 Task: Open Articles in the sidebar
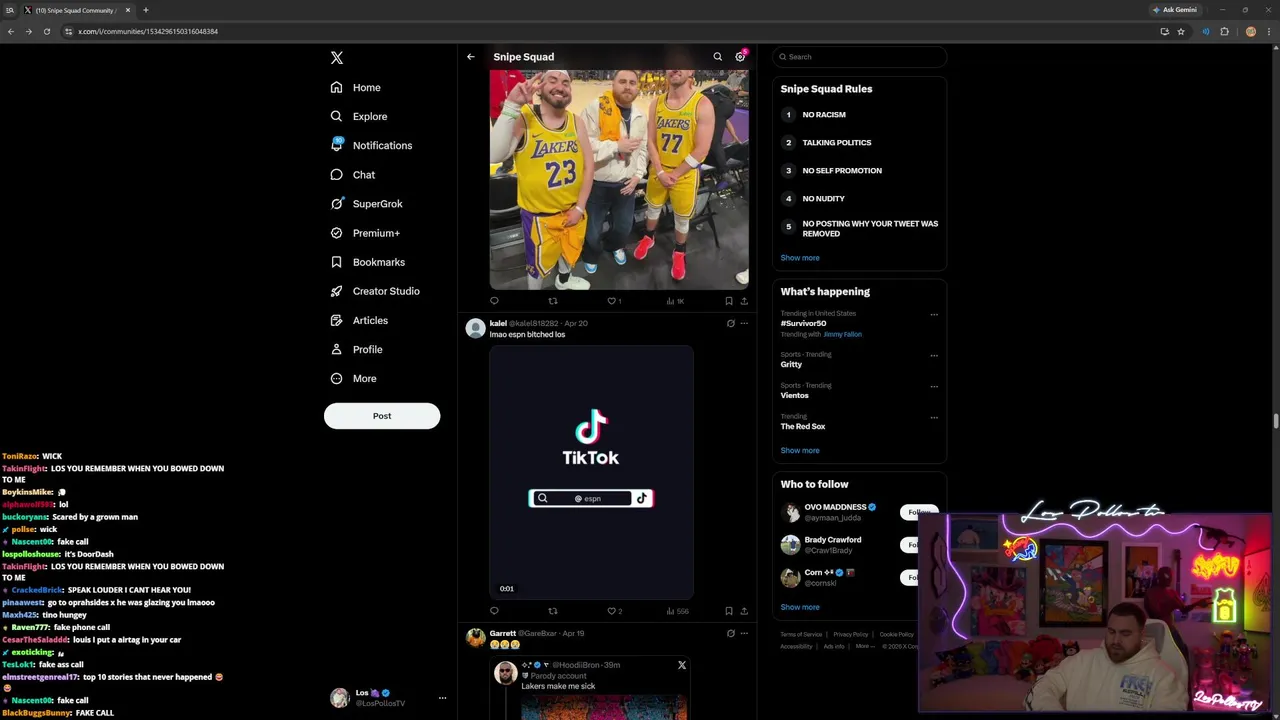[358, 321]
